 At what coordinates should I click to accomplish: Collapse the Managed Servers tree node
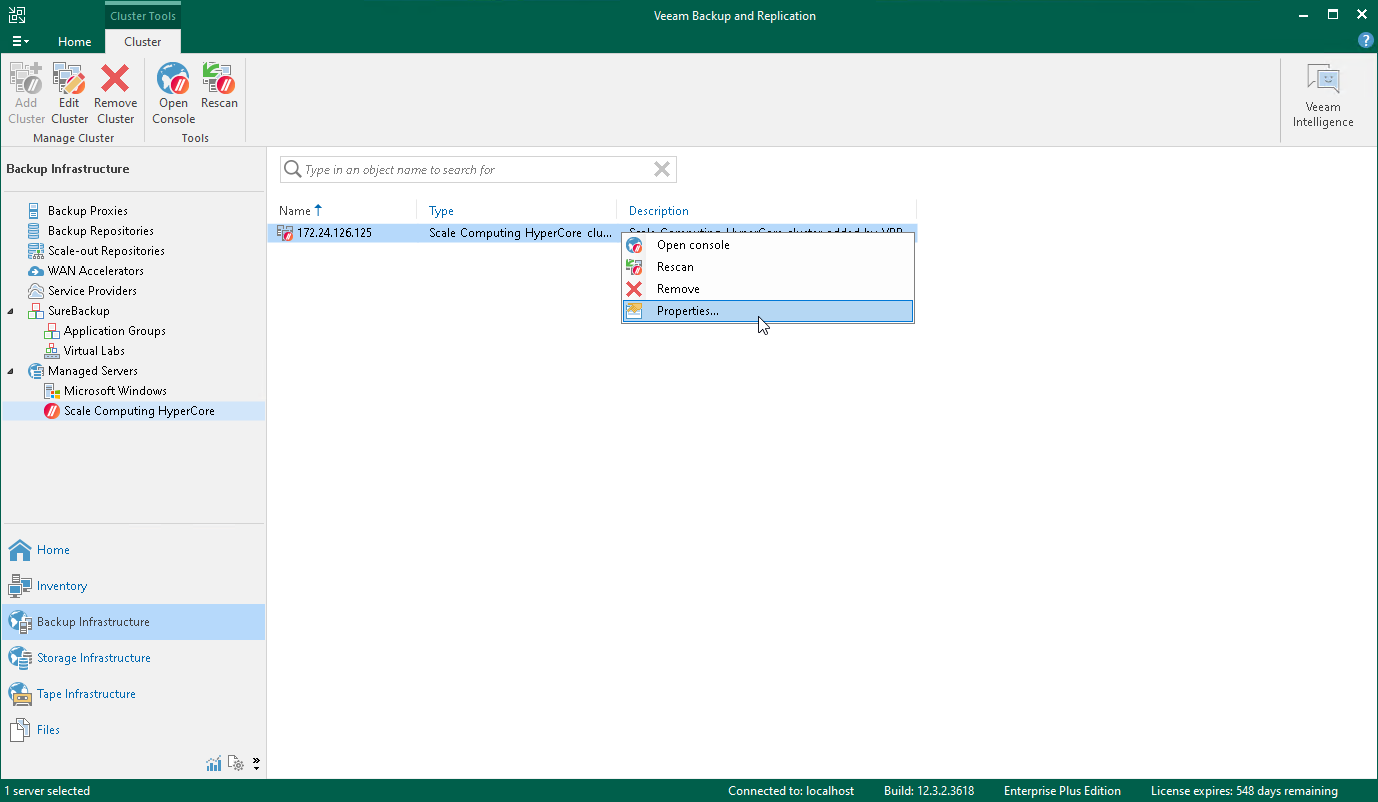[12, 371]
